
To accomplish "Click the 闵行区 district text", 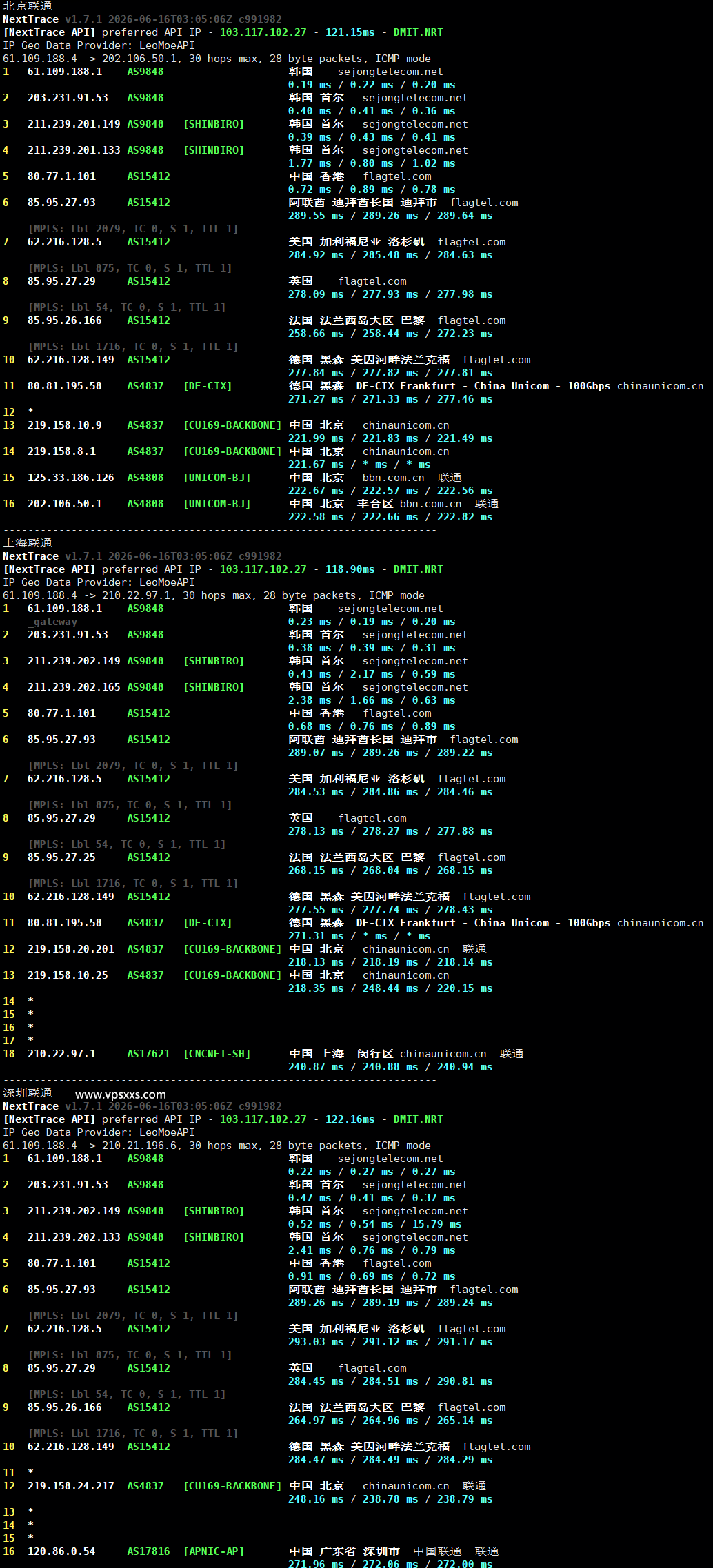I will tap(375, 1054).
